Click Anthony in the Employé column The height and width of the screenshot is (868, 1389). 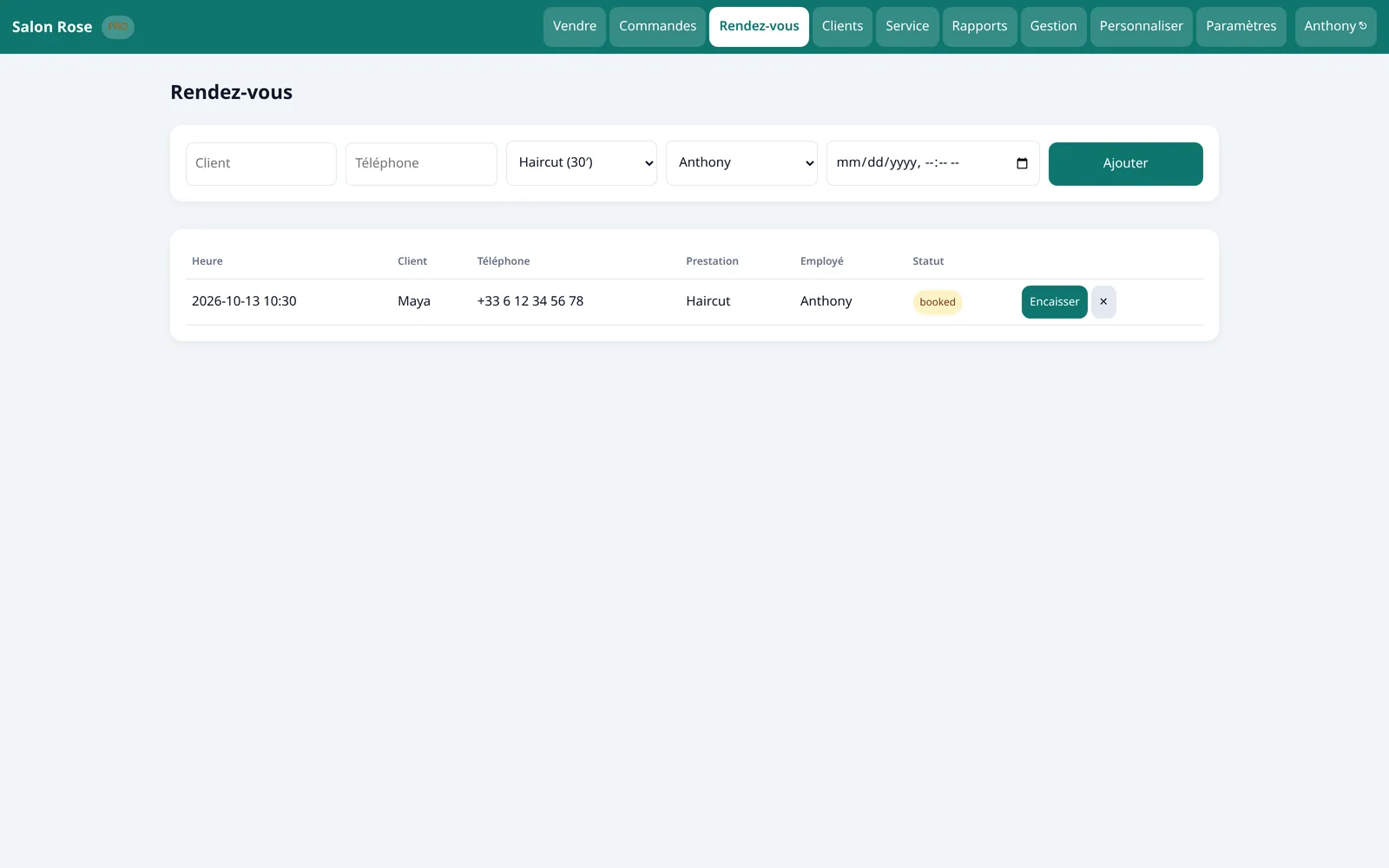(x=826, y=301)
